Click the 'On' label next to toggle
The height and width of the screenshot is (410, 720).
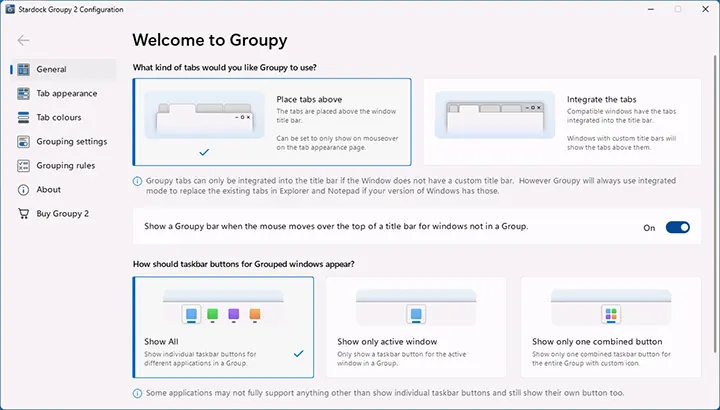649,228
